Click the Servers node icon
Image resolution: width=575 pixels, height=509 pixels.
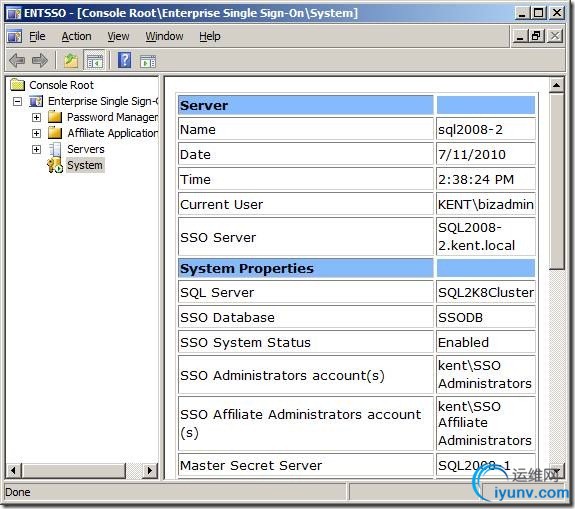tap(55, 149)
